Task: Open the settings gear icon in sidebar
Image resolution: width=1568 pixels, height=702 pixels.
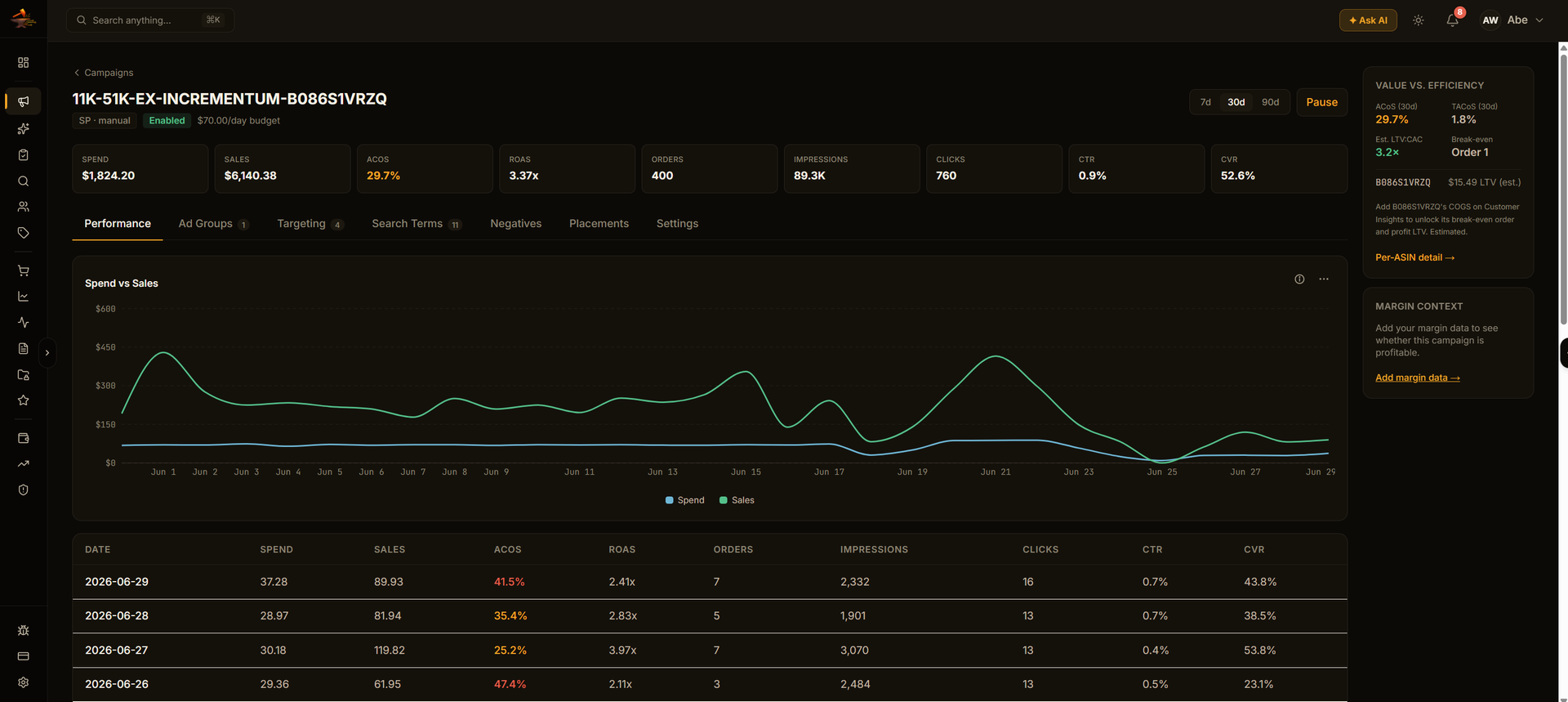Action: [x=23, y=682]
